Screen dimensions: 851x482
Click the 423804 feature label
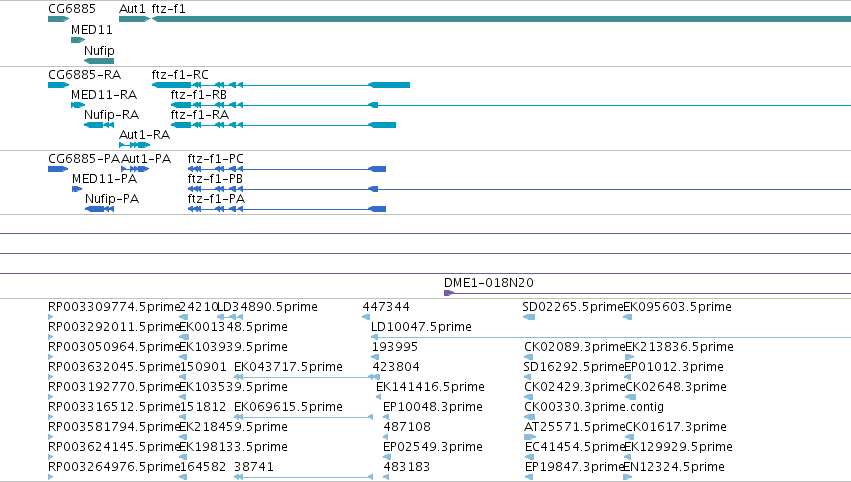pos(396,367)
